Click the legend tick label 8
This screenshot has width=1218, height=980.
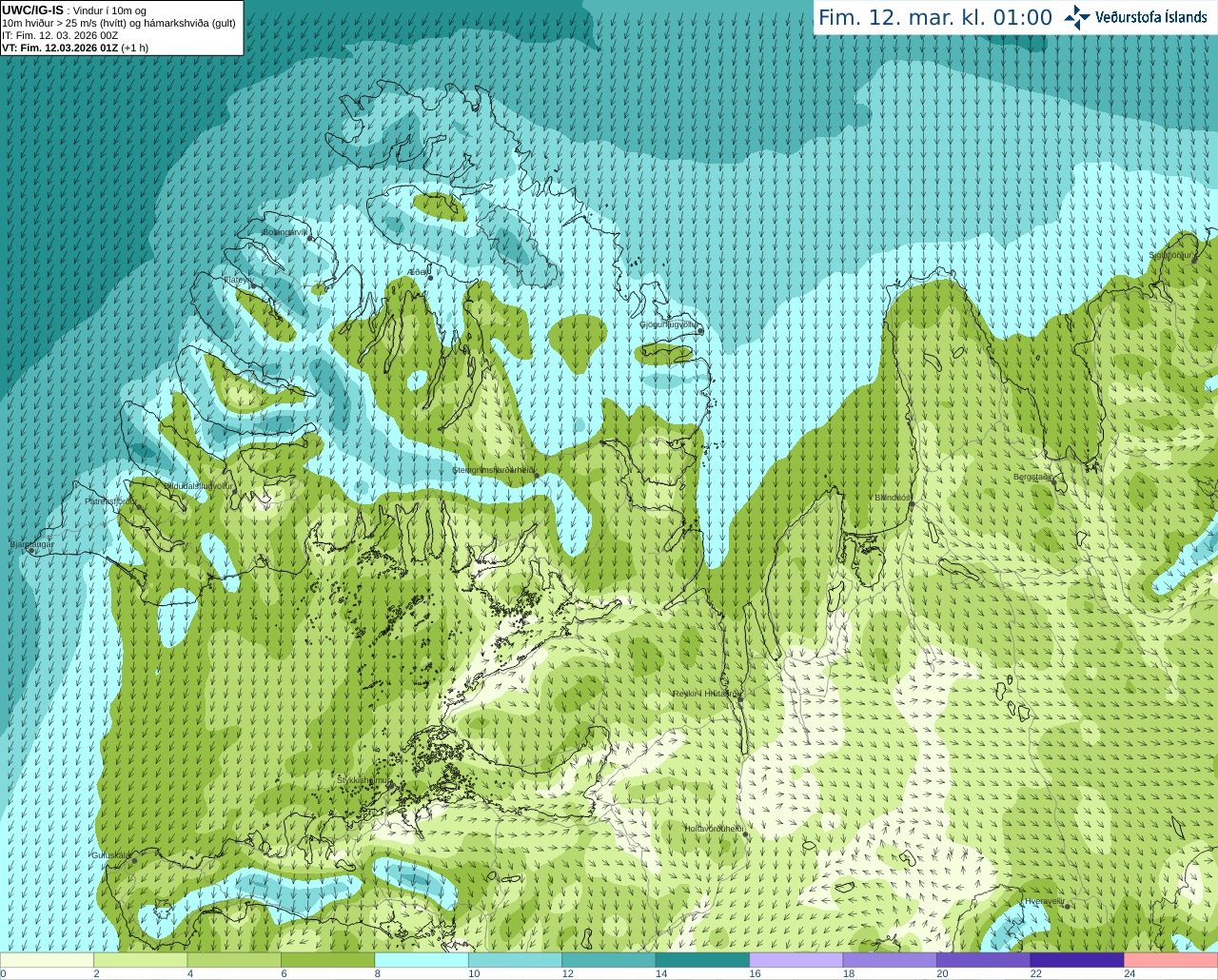tap(378, 973)
